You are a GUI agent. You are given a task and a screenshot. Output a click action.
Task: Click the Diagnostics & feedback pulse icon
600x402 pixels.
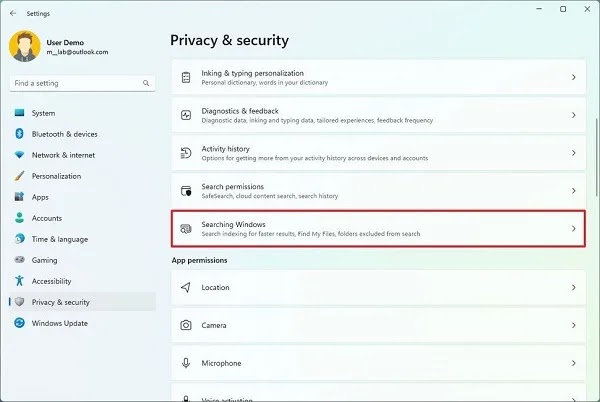(186, 115)
